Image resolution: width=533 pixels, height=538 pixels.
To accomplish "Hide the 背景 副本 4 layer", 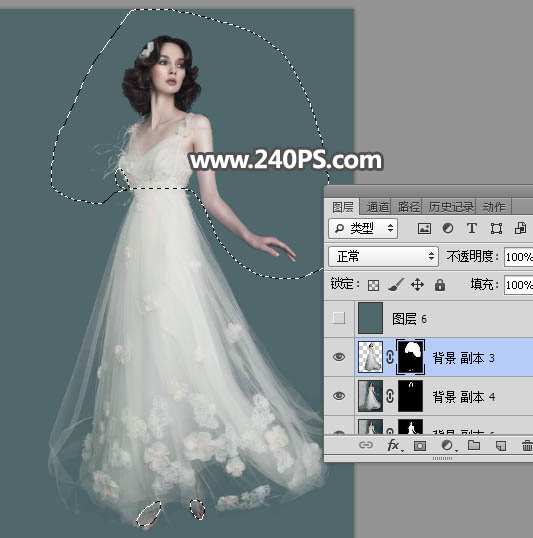I will pyautogui.click(x=339, y=396).
